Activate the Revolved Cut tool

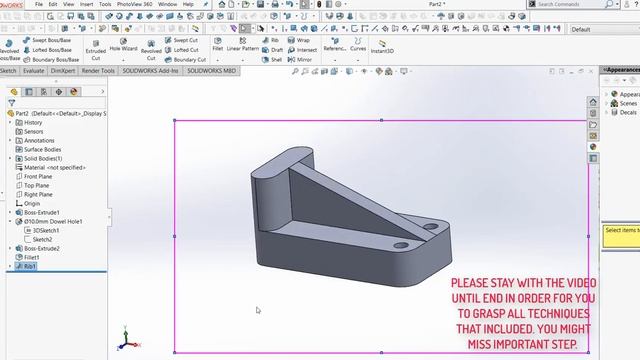tap(151, 50)
